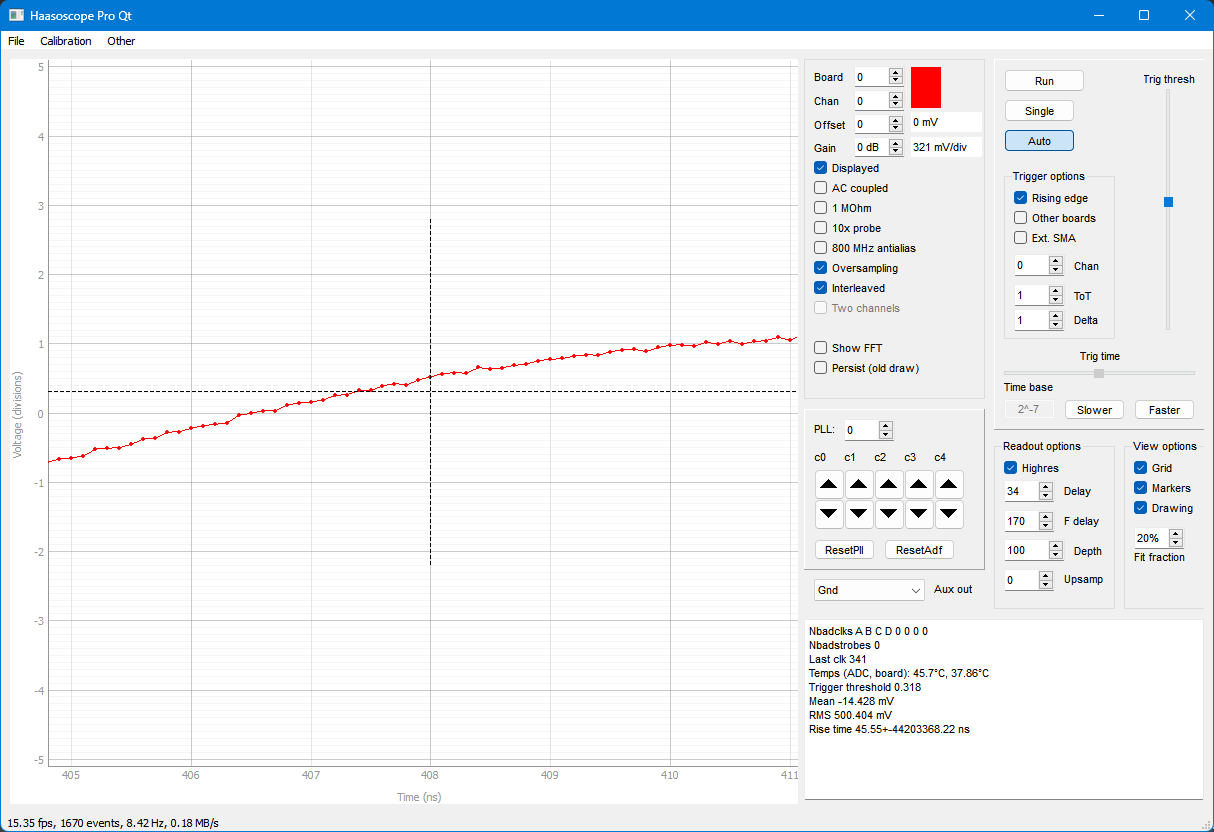Adjust the Trig thresh slider
The image size is (1214, 832).
1167,201
